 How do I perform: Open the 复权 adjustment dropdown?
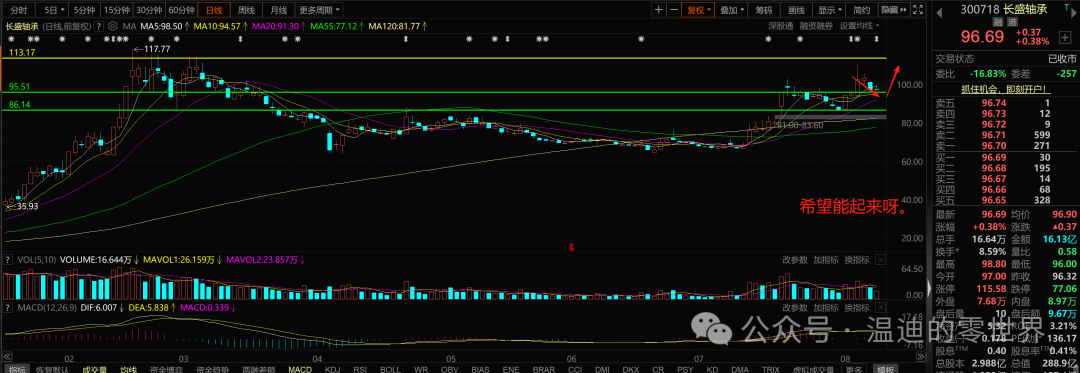click(x=698, y=10)
